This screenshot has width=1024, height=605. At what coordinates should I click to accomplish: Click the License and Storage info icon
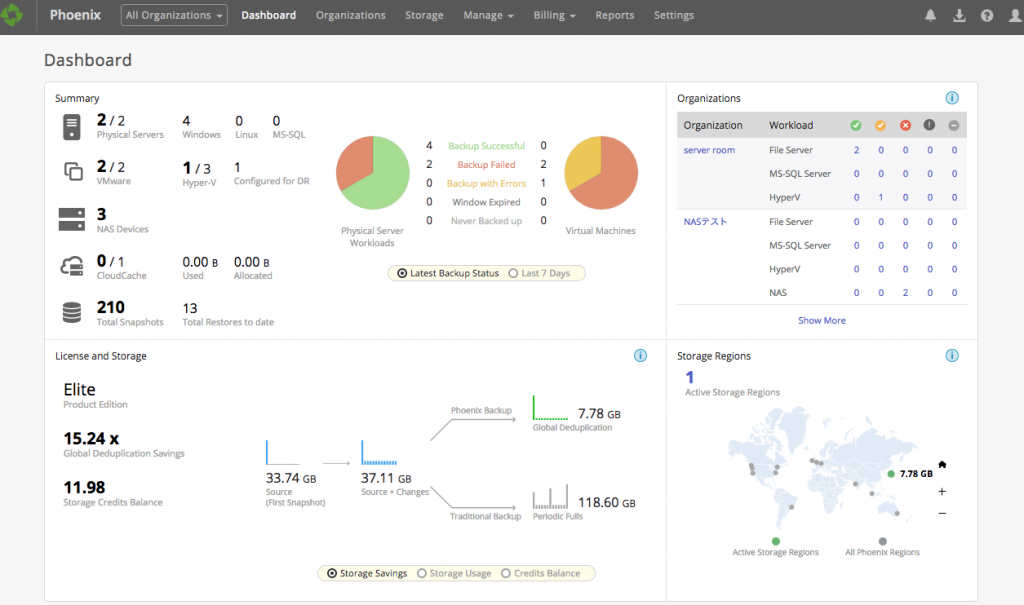[640, 355]
